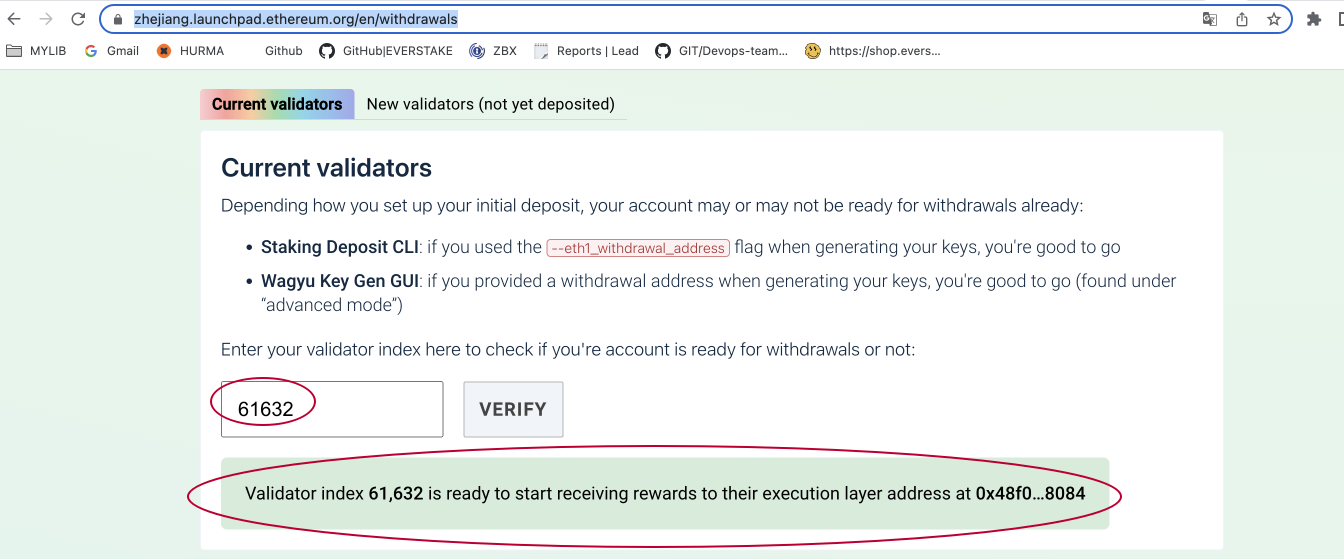Open the shop.evers bookmark
The height and width of the screenshot is (559, 1344).
873,51
